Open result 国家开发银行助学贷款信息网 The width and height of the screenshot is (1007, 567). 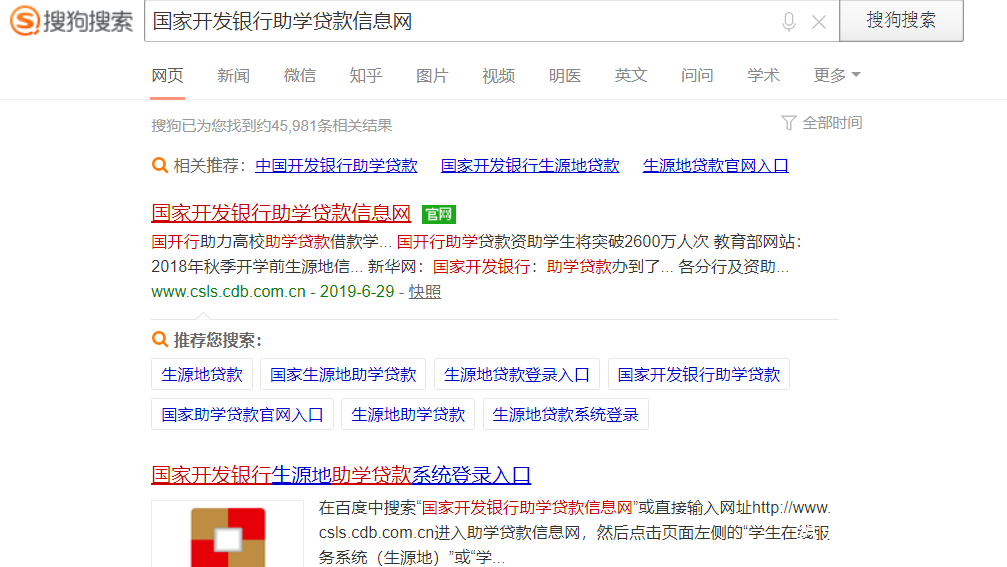coord(281,213)
